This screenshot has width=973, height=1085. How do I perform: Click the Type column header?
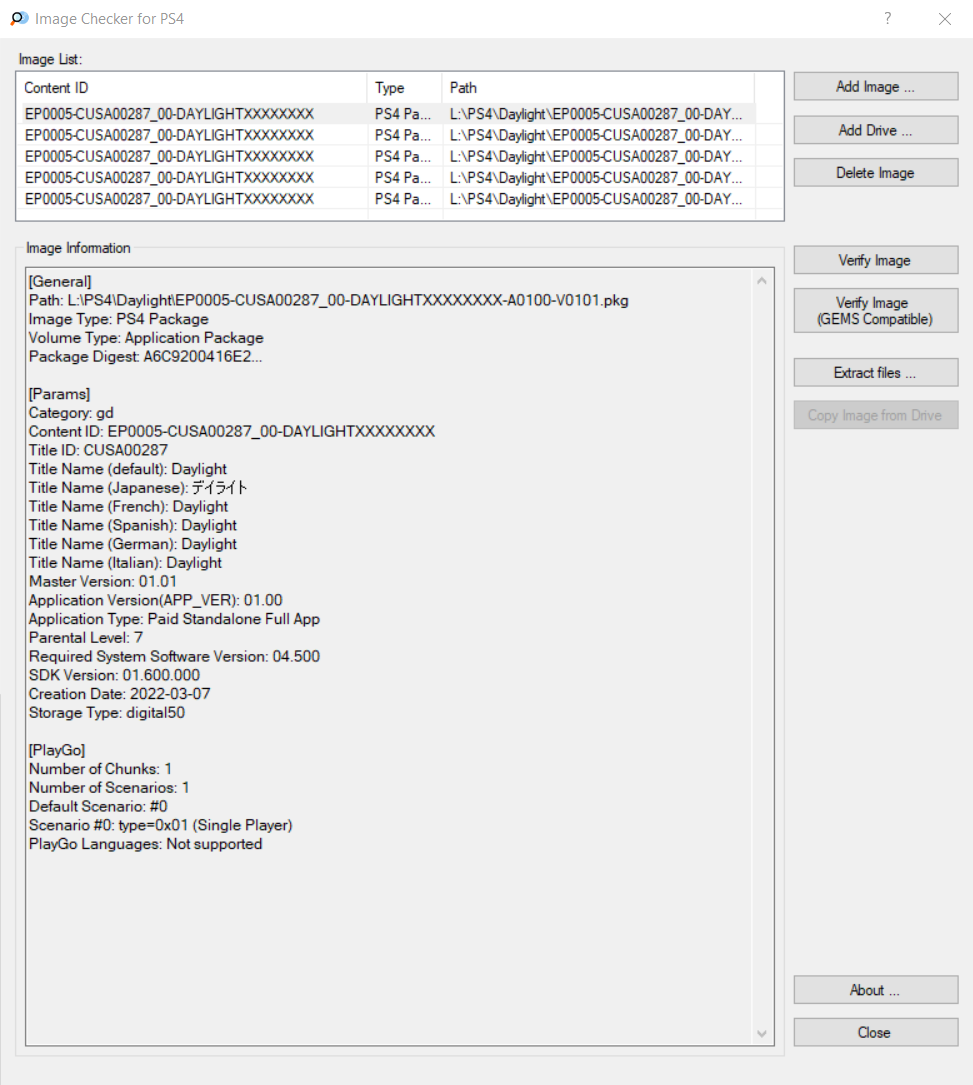[404, 88]
